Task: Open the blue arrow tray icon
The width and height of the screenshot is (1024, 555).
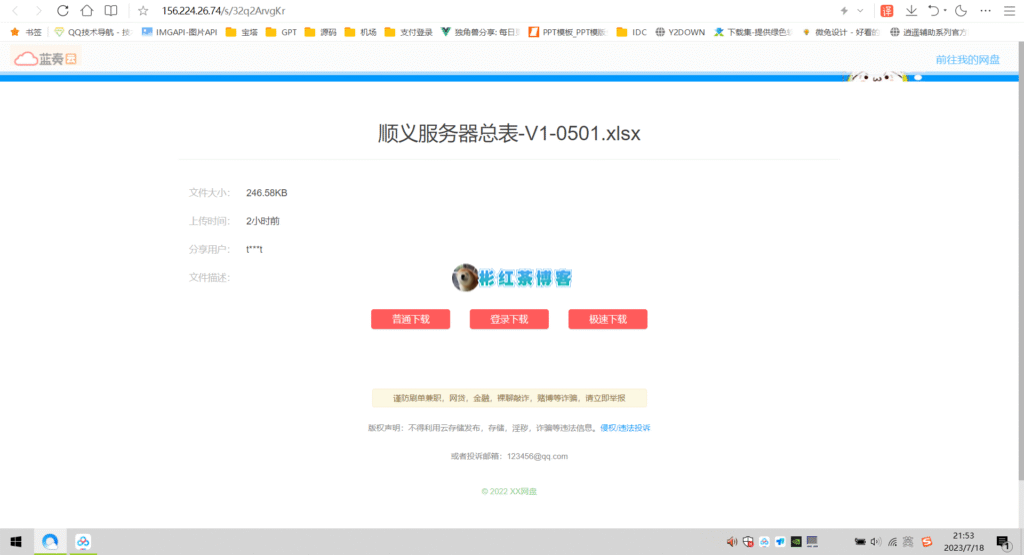Action: point(780,541)
